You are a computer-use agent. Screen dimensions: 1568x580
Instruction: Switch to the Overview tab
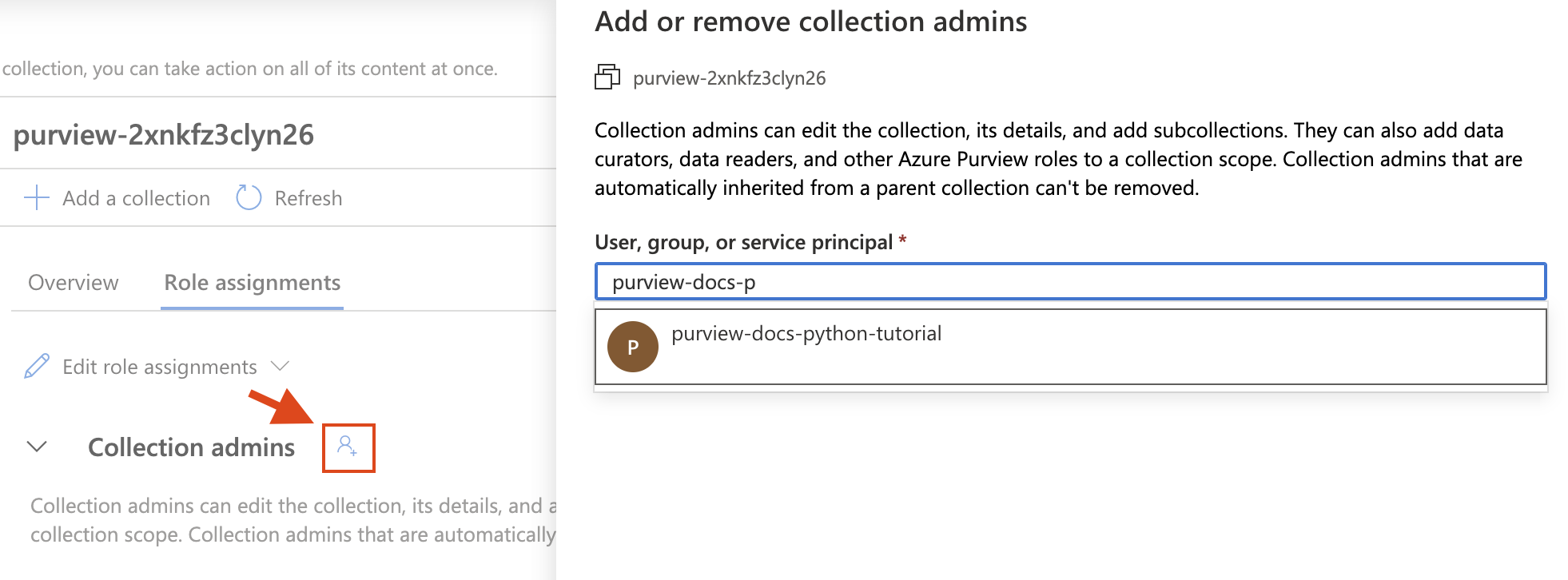coord(73,283)
